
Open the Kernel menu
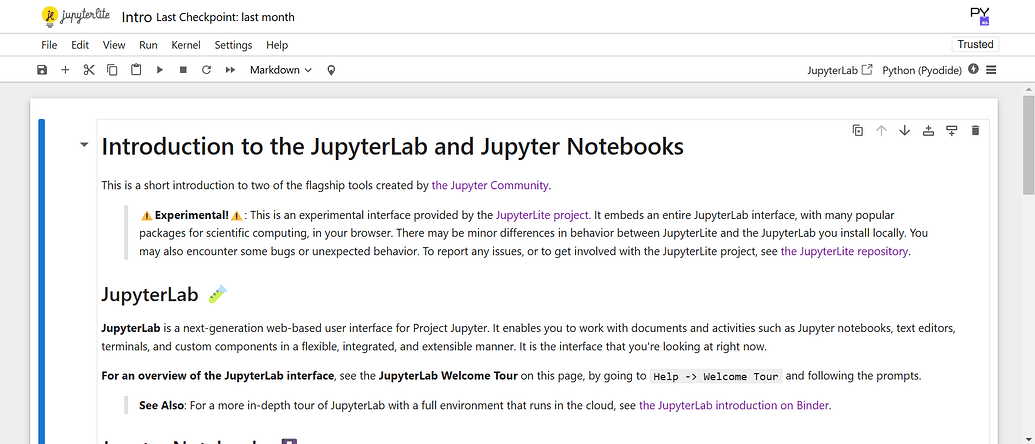186,45
